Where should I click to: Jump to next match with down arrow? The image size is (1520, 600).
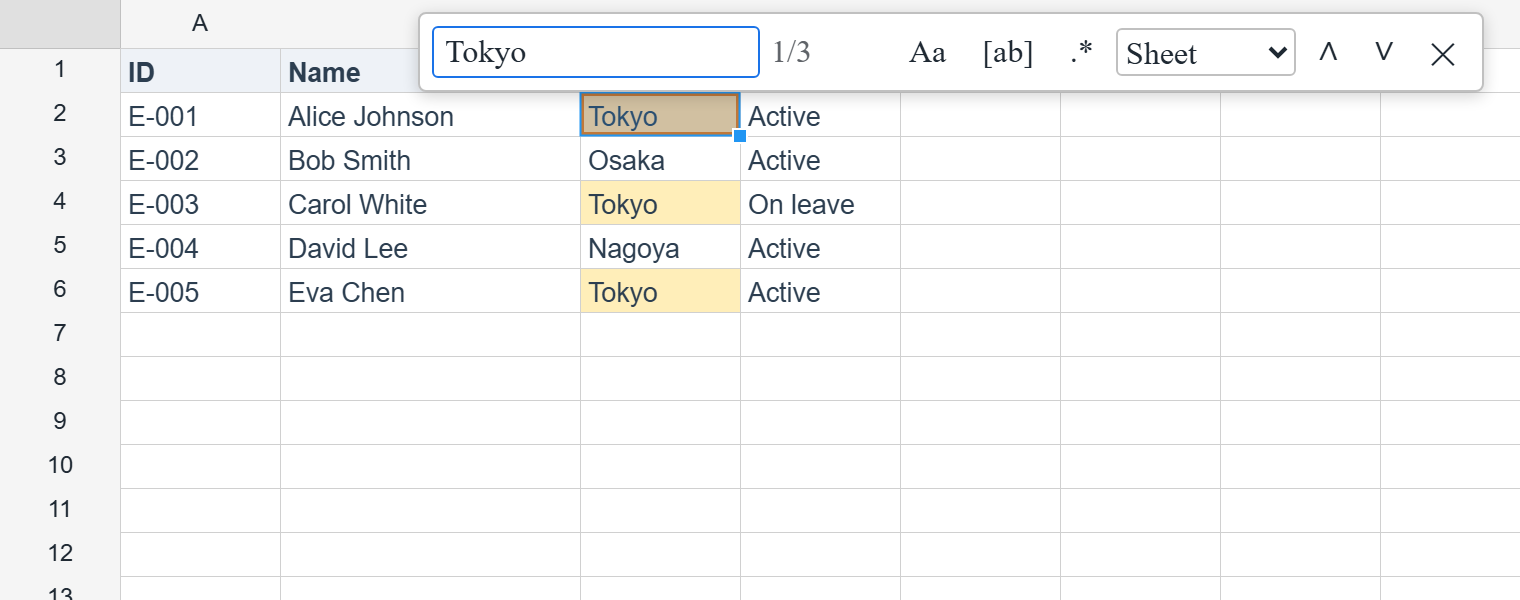pos(1384,52)
